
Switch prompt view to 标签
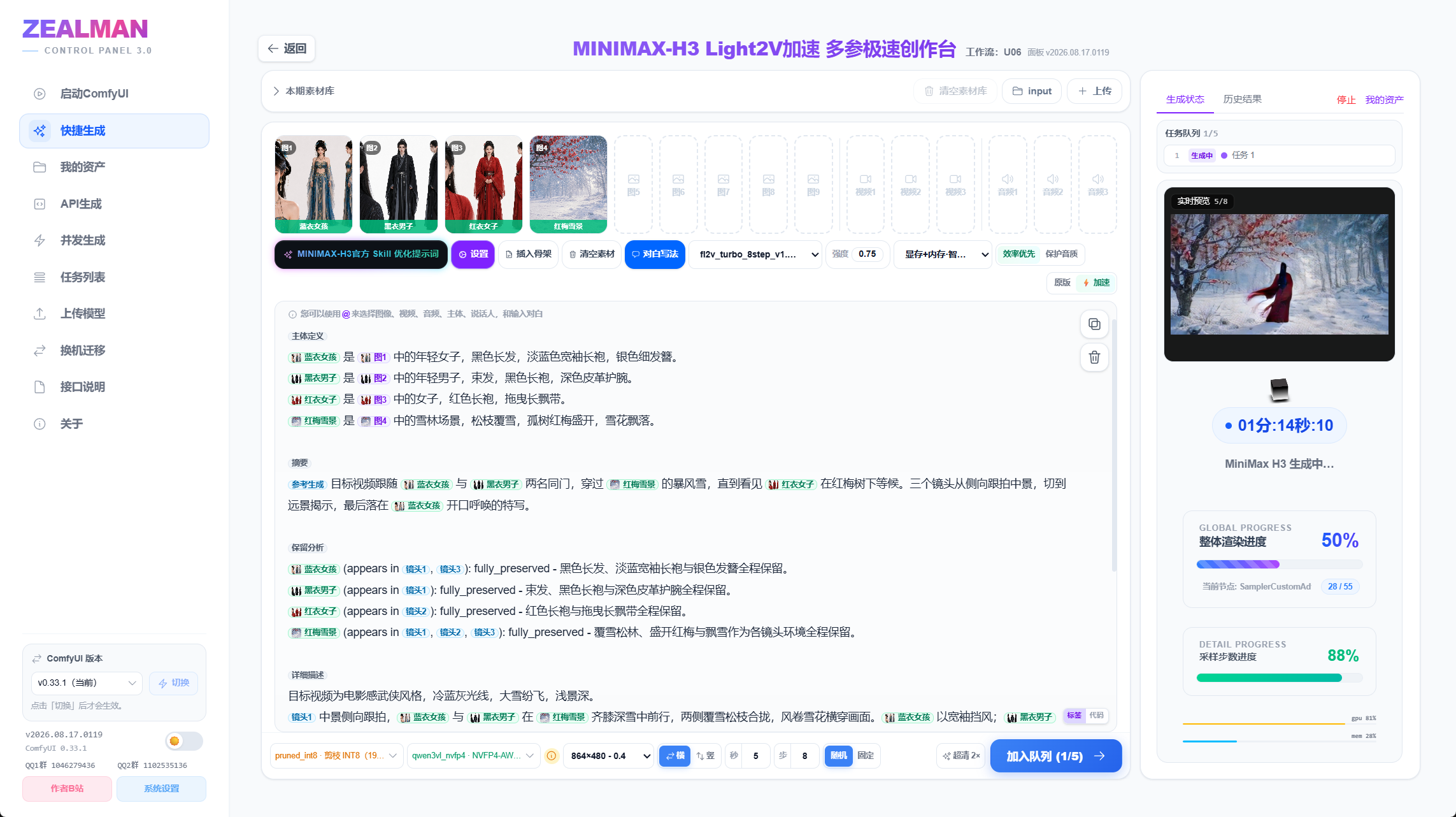point(1074,716)
